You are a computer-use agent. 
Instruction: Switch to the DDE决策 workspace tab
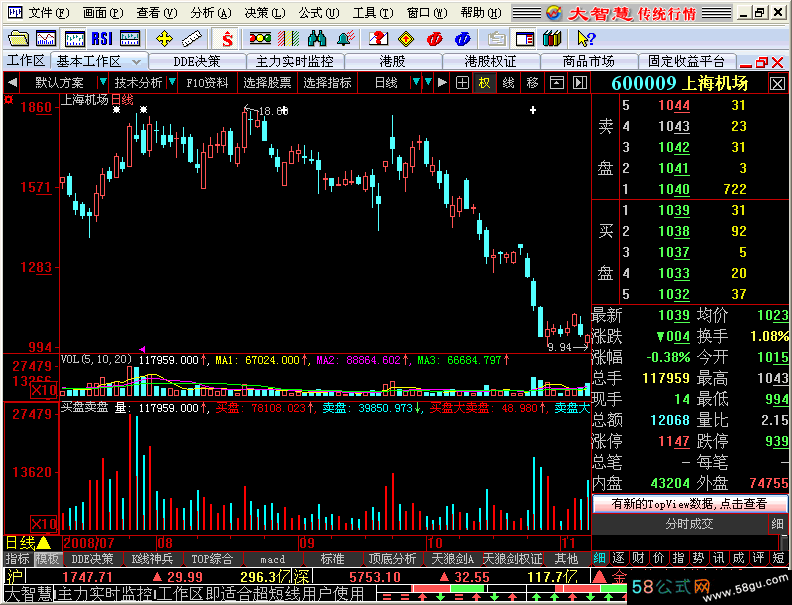point(197,62)
